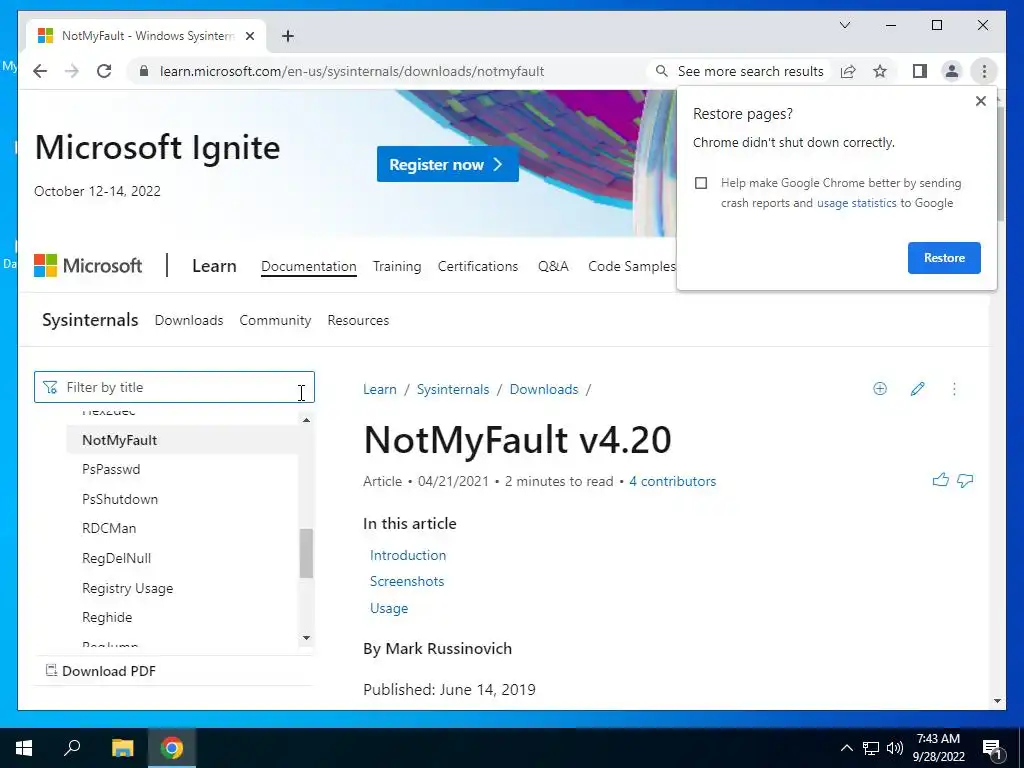Screen dimensions: 1024x768
Task: Give thumbs up feedback on article
Action: tap(940, 481)
